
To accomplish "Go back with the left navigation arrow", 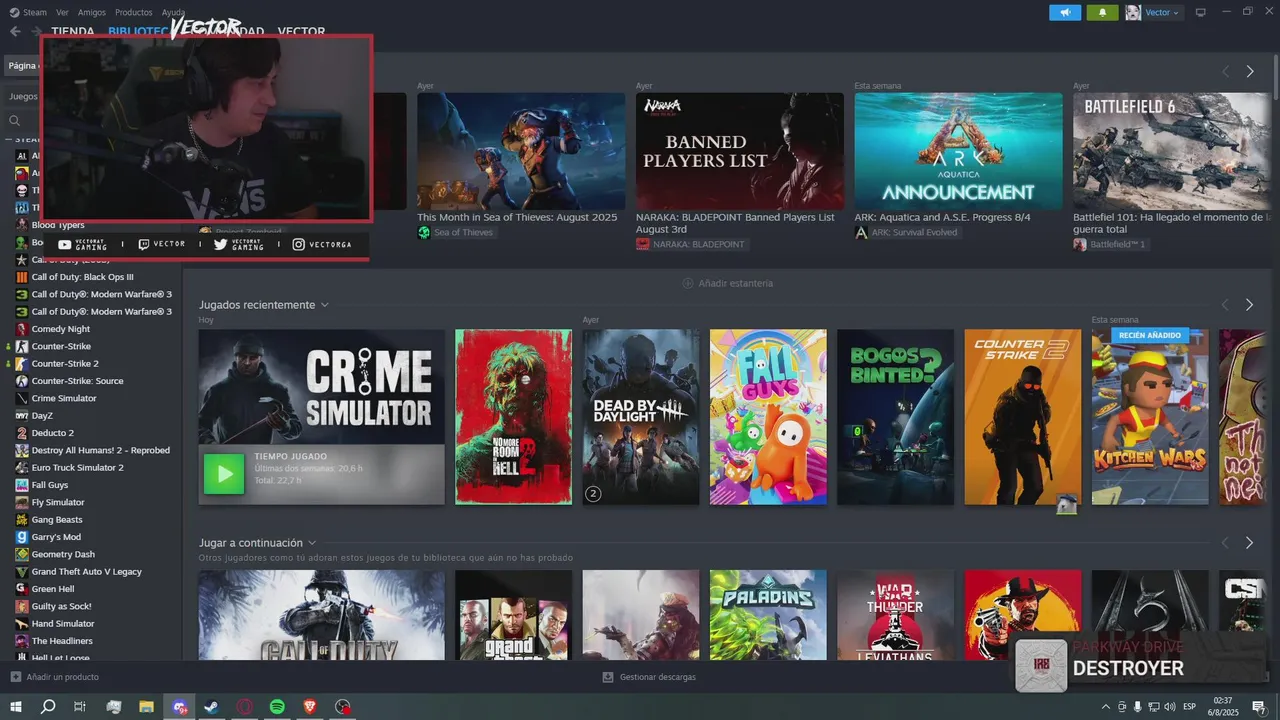I will point(15,31).
